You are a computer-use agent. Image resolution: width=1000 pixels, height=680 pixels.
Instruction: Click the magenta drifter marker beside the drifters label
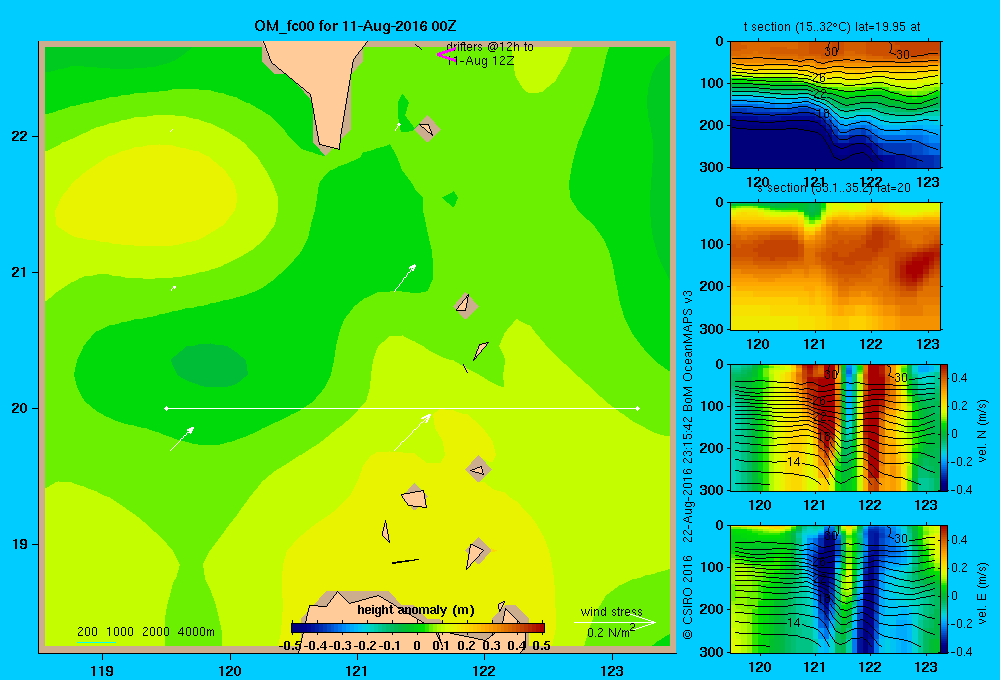446,55
